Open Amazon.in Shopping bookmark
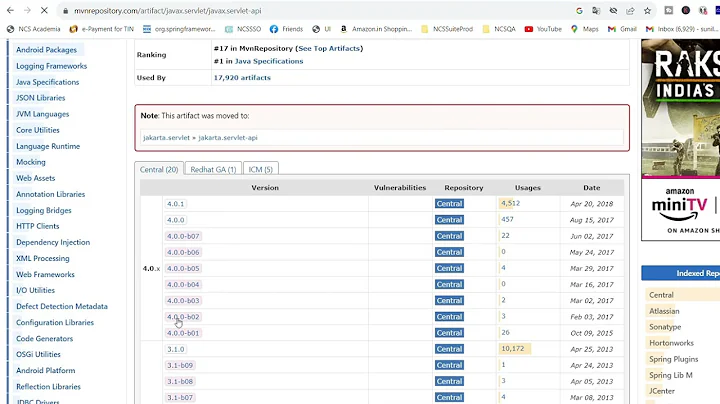Image resolution: width=720 pixels, height=404 pixels. click(x=376, y=29)
